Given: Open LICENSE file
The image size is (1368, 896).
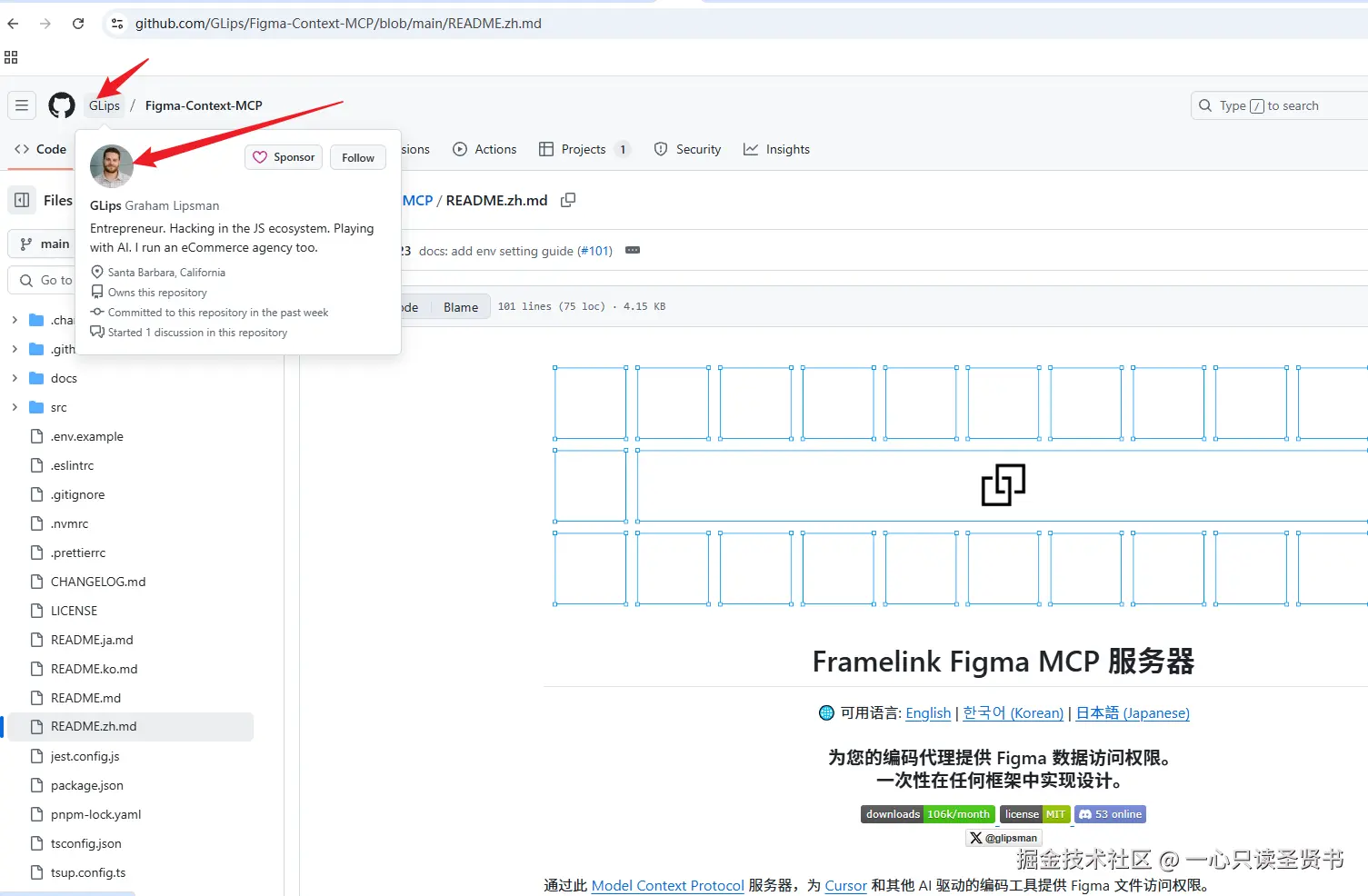Looking at the screenshot, I should pyautogui.click(x=74, y=611).
